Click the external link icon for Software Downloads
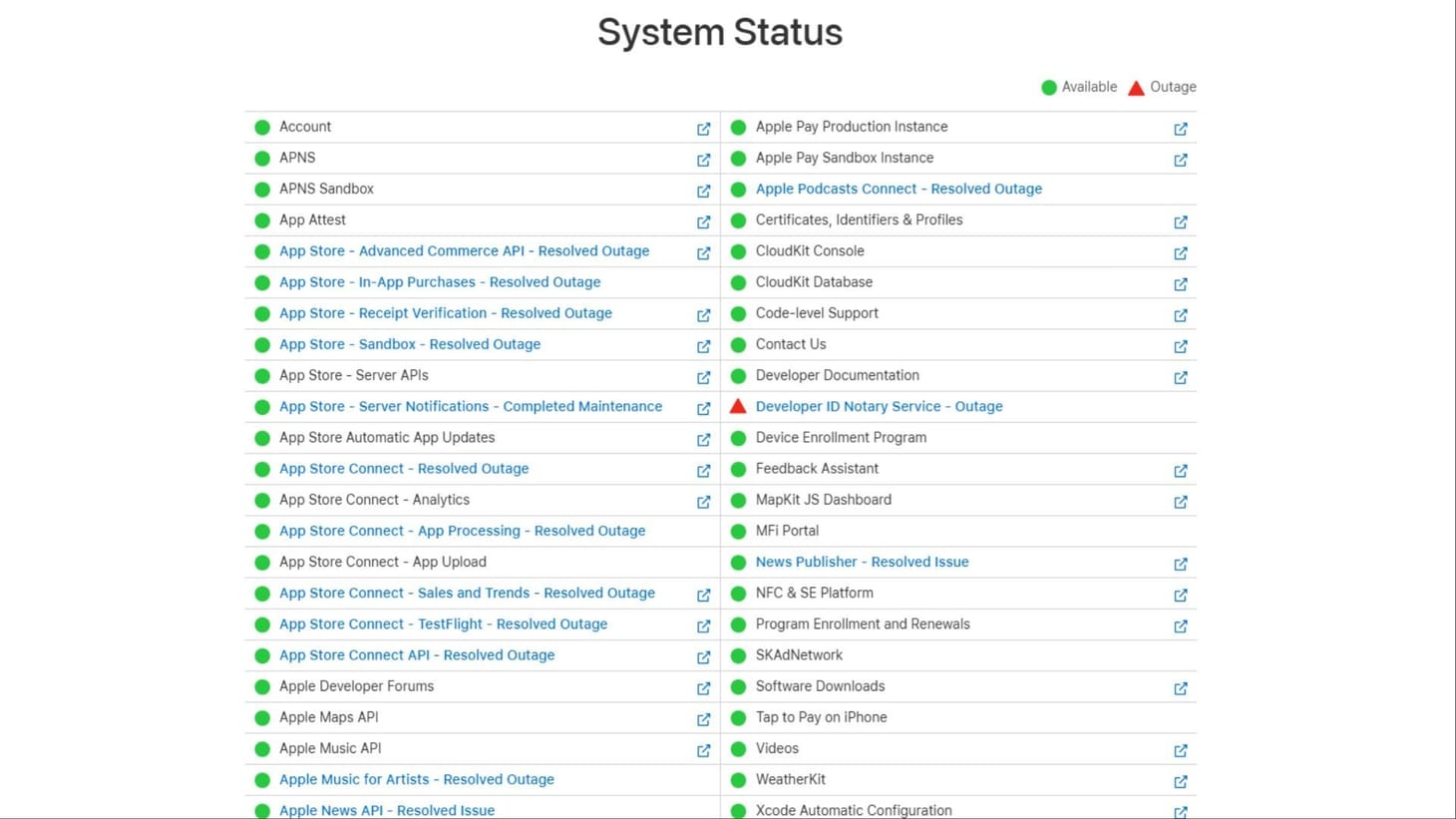1456x819 pixels. (1181, 688)
